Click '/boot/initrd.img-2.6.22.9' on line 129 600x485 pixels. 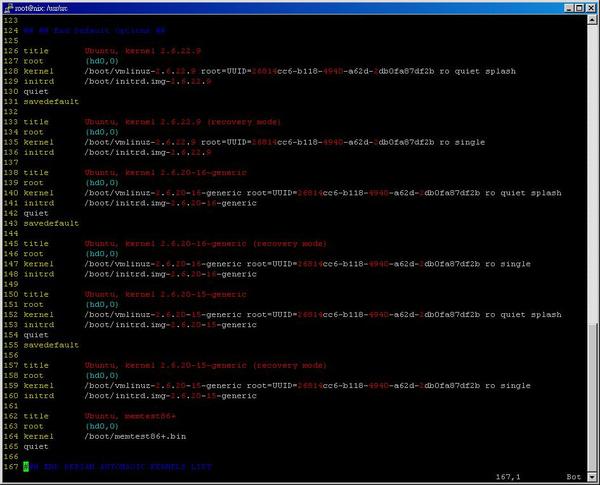[x=148, y=82]
